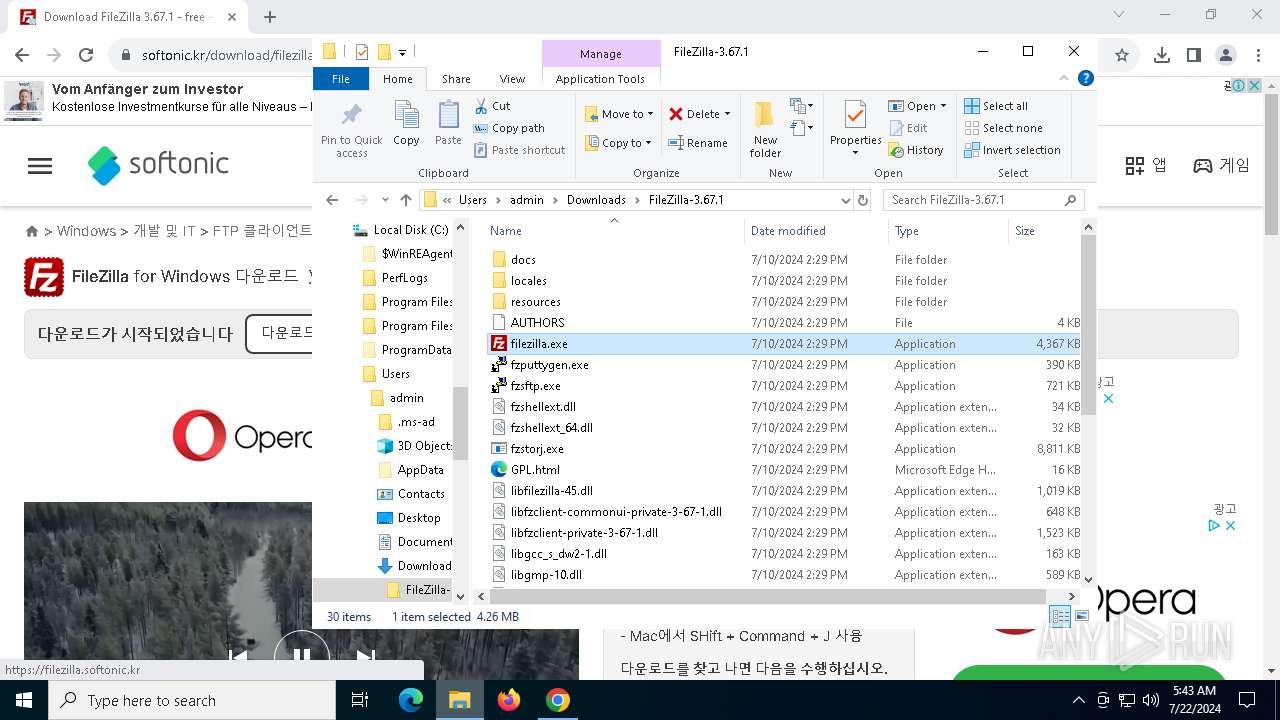Image resolution: width=1280 pixels, height=720 pixels.
Task: Click Invert selection in ribbon
Action: 1012,150
